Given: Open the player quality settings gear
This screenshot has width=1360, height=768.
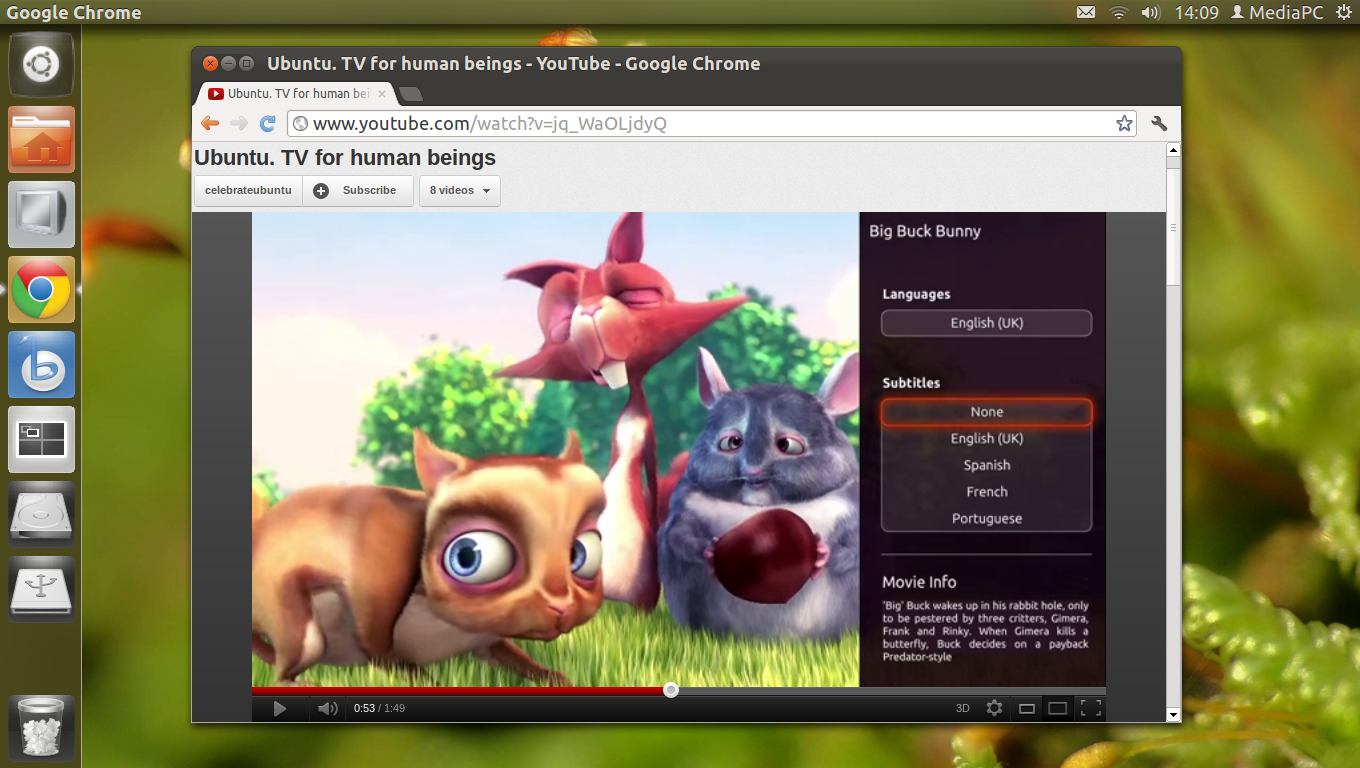Looking at the screenshot, I should 994,708.
